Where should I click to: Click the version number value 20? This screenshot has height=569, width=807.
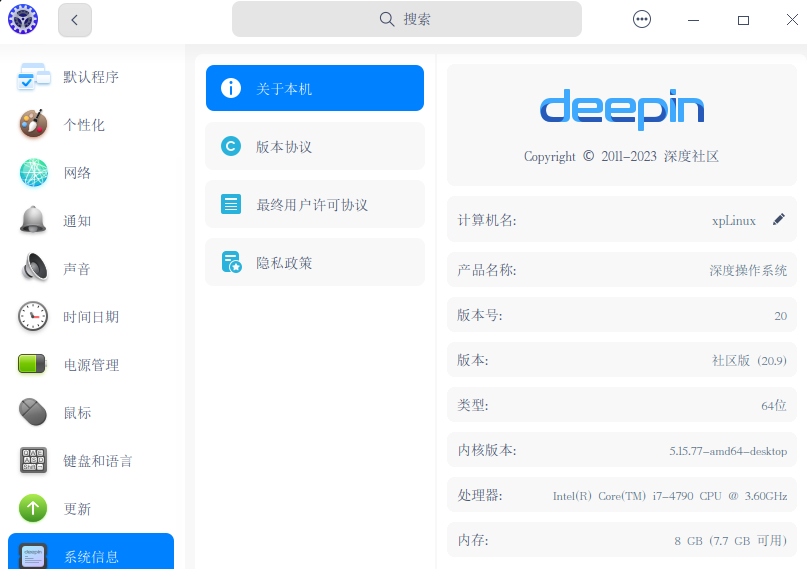click(x=780, y=315)
